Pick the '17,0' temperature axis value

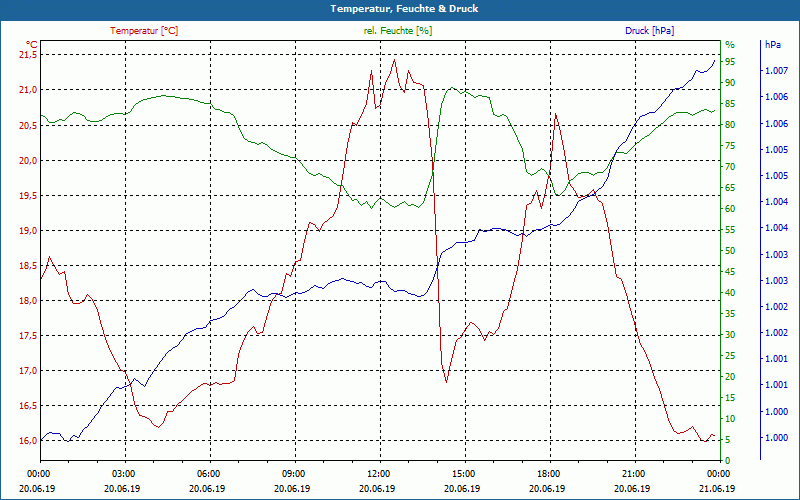(x=28, y=370)
